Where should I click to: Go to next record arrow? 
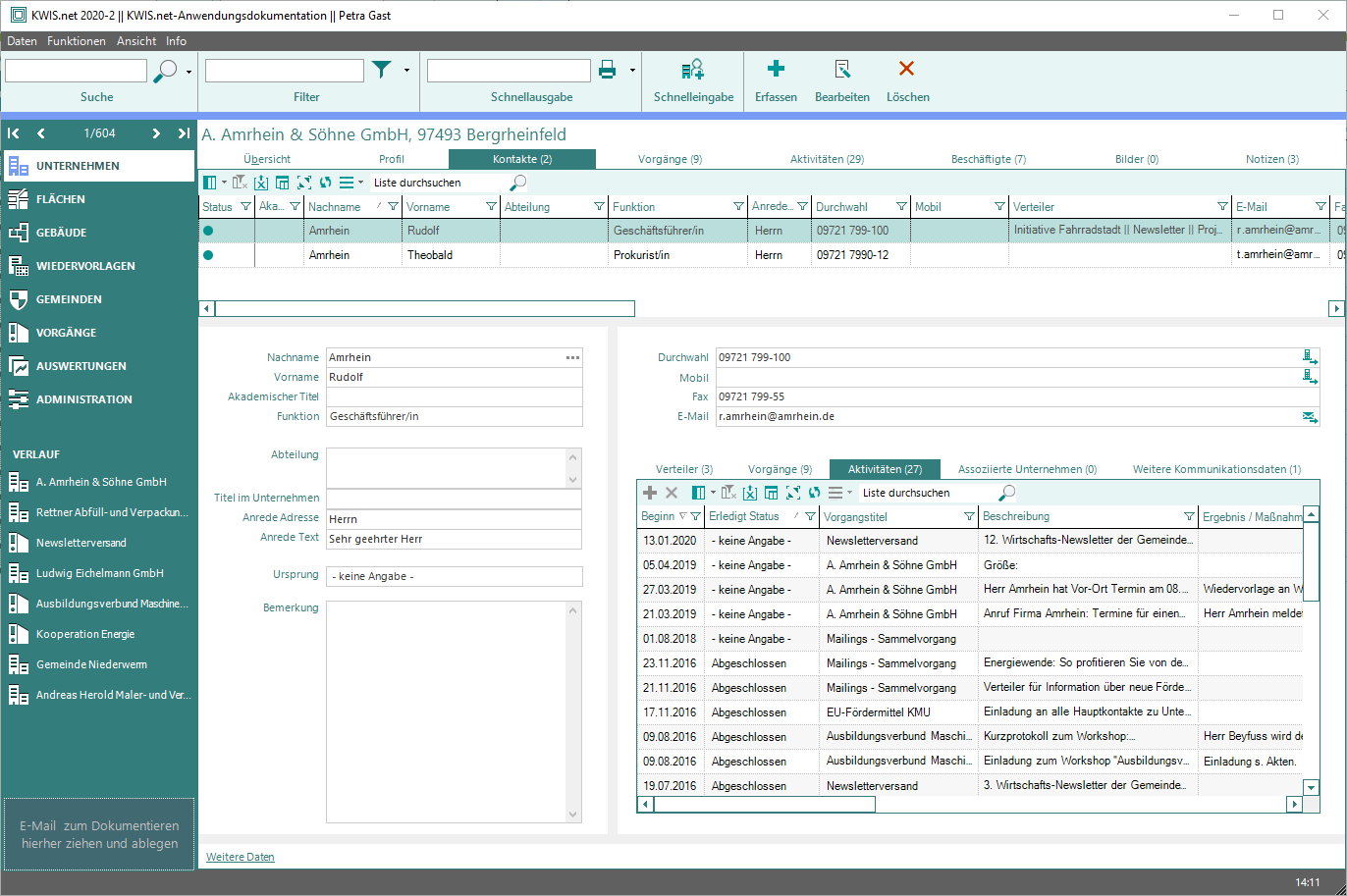pos(156,133)
